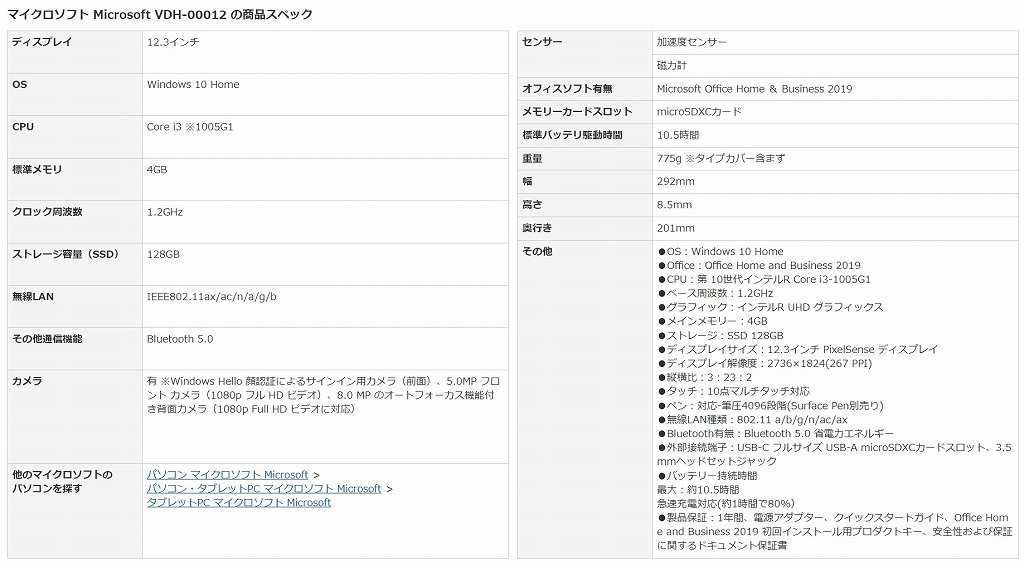Open the パソコン・タブレットPC マイクロソフト Microsoft link

264,489
